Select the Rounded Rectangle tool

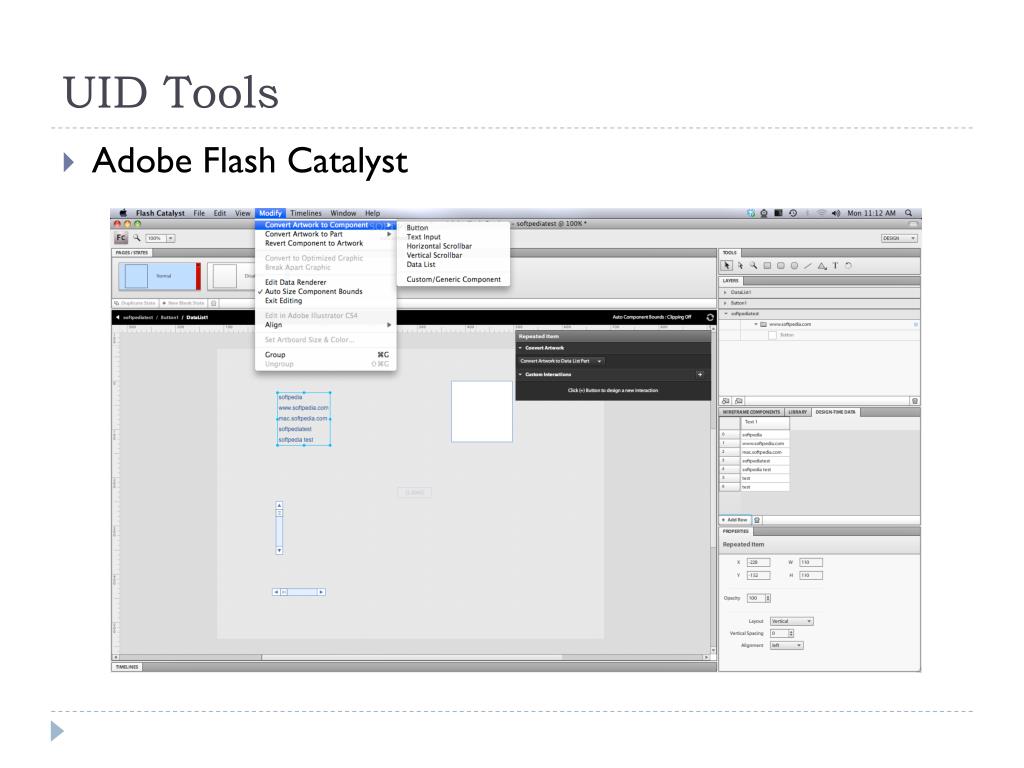tap(780, 266)
